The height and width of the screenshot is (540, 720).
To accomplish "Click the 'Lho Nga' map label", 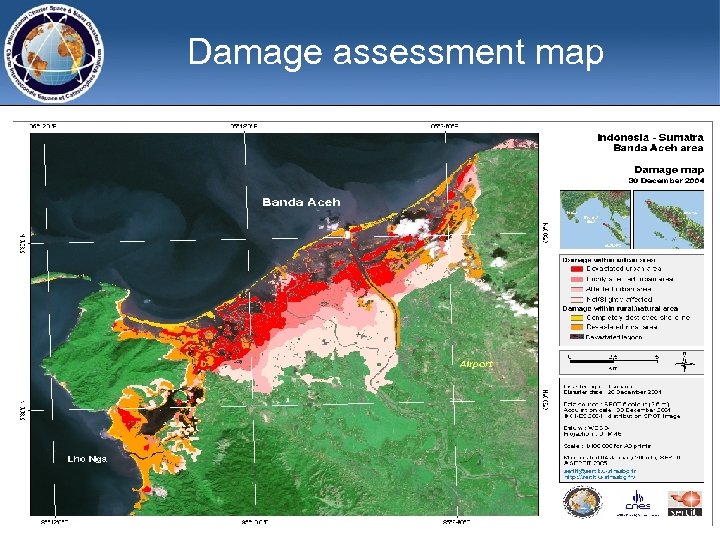I will tap(87, 459).
